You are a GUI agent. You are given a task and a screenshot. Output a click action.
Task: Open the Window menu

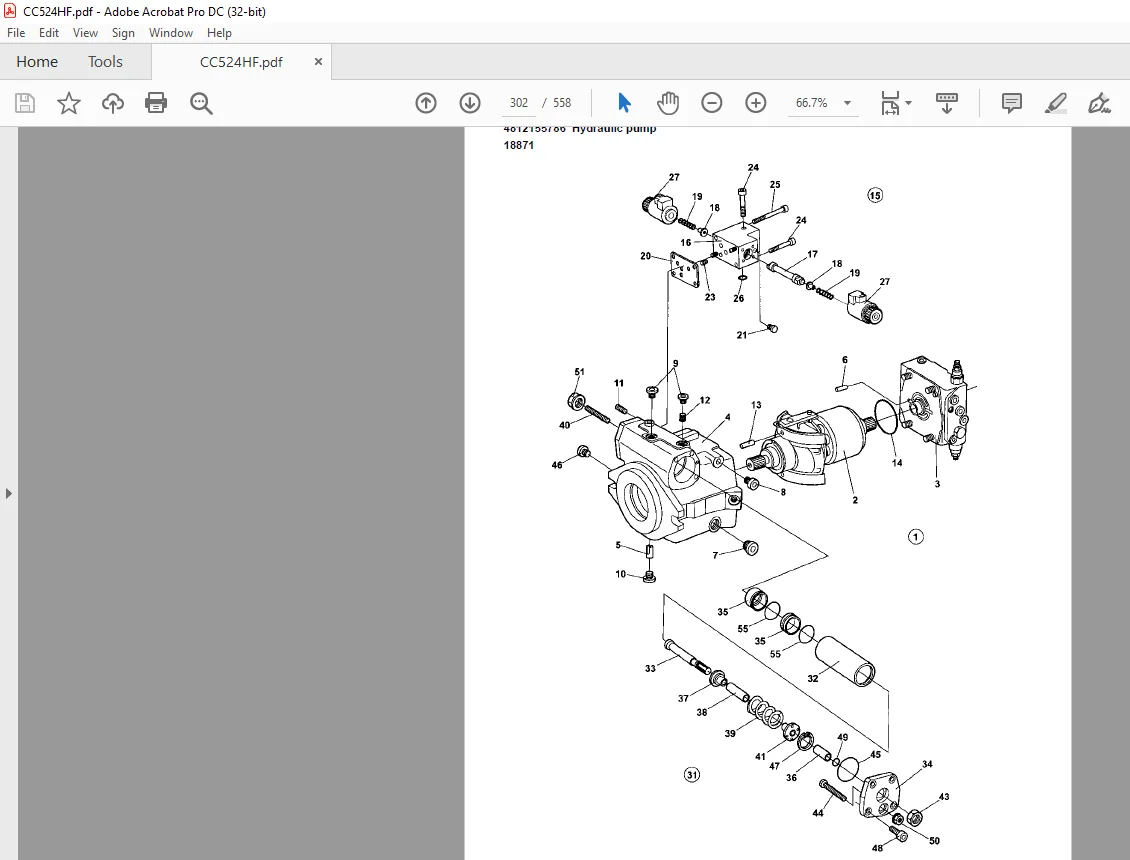coord(171,32)
